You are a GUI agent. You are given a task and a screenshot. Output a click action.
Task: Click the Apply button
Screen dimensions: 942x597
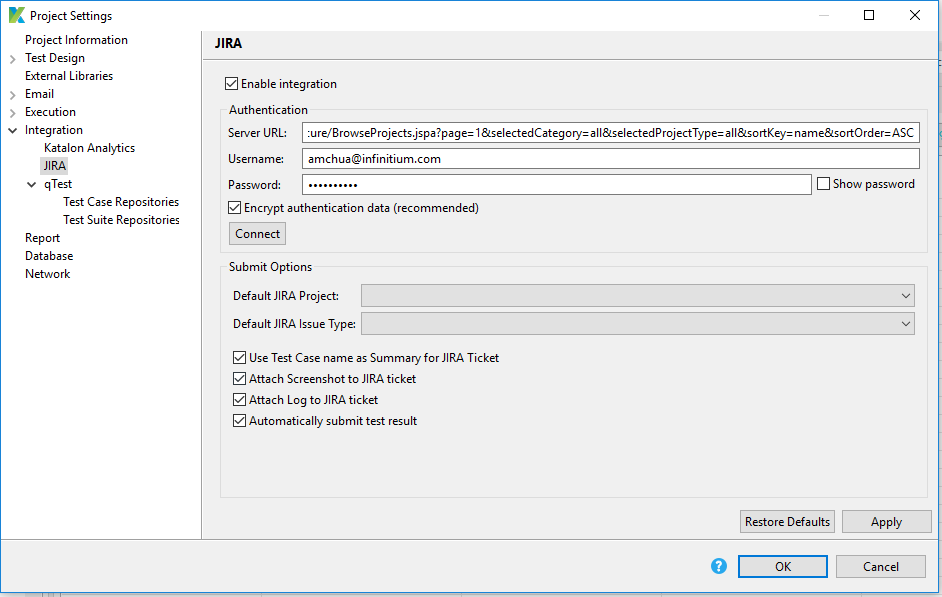[886, 521]
